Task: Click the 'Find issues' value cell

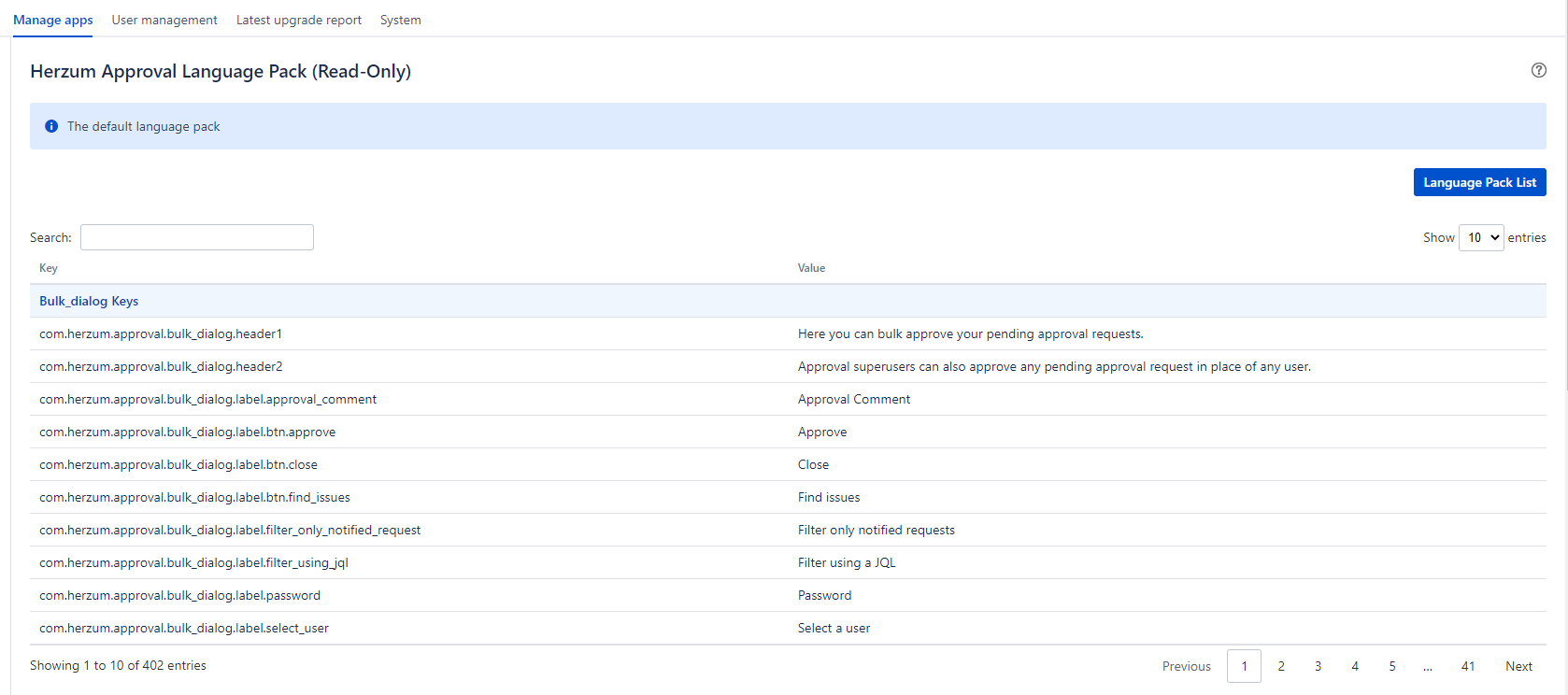Action: (829, 497)
